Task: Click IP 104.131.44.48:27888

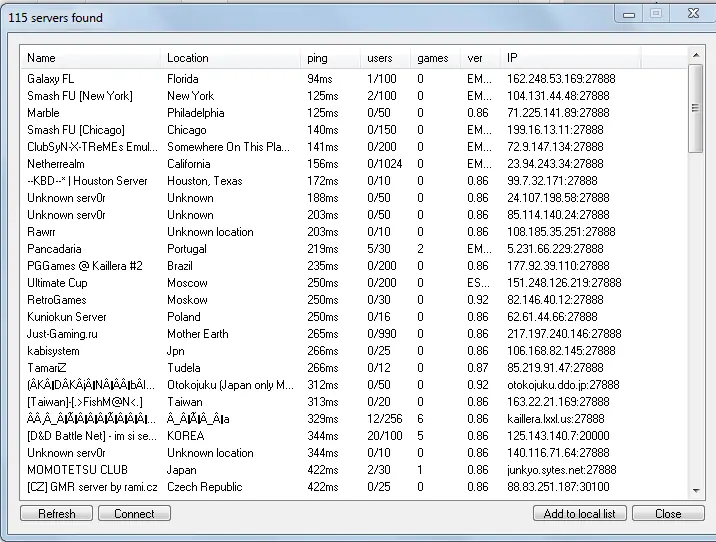Action: 558,96
